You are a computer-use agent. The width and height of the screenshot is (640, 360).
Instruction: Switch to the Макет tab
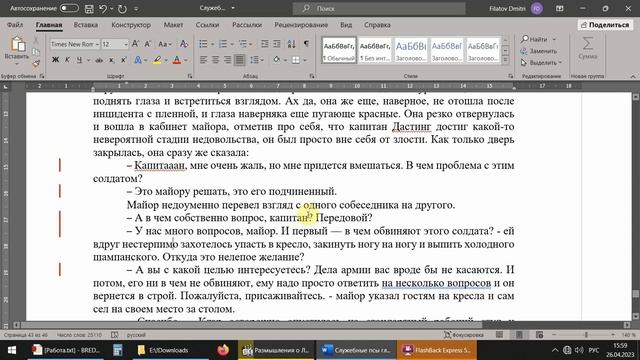pyautogui.click(x=173, y=25)
